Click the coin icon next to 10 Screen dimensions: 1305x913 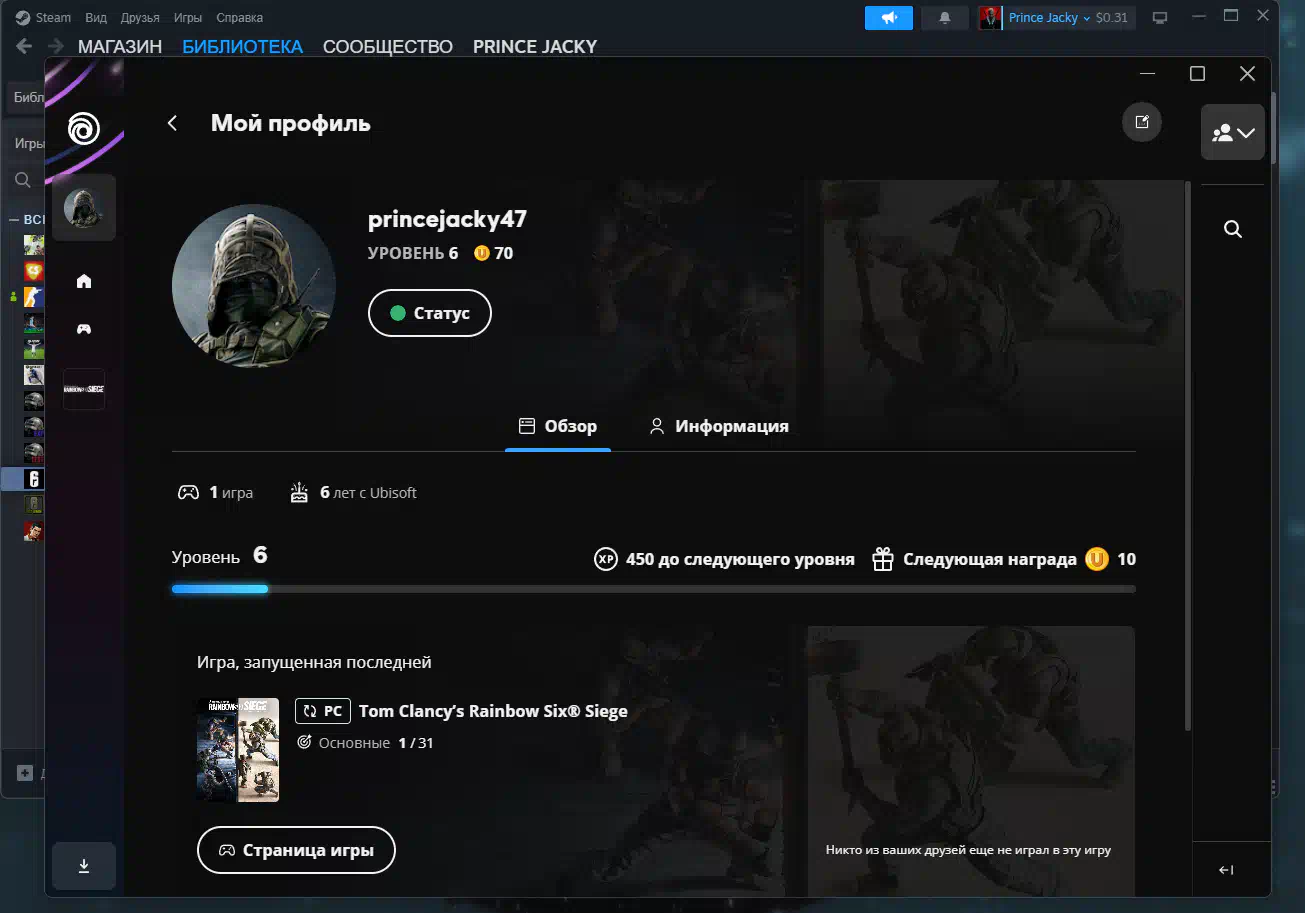click(1097, 559)
